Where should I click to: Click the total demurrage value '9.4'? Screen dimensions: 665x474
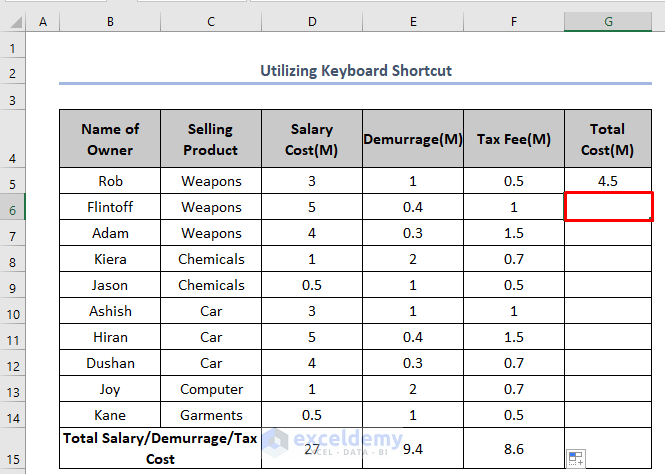pos(413,449)
